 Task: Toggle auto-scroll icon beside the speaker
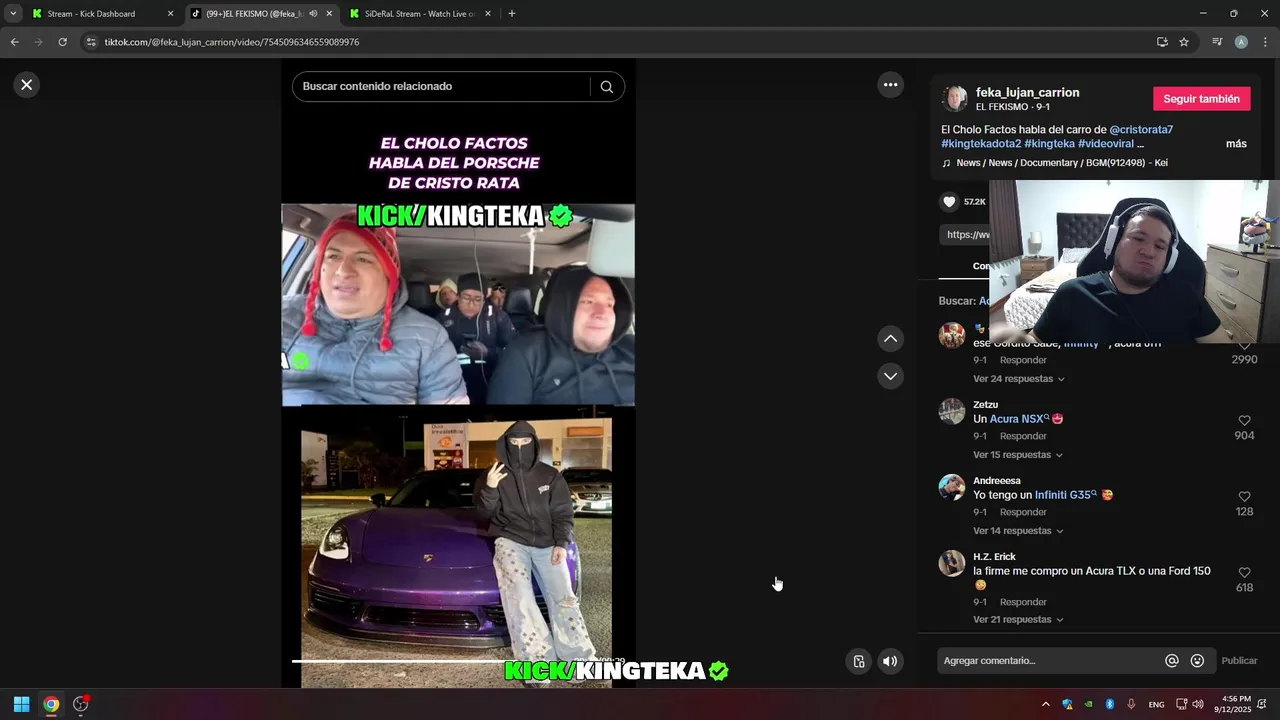point(859,661)
